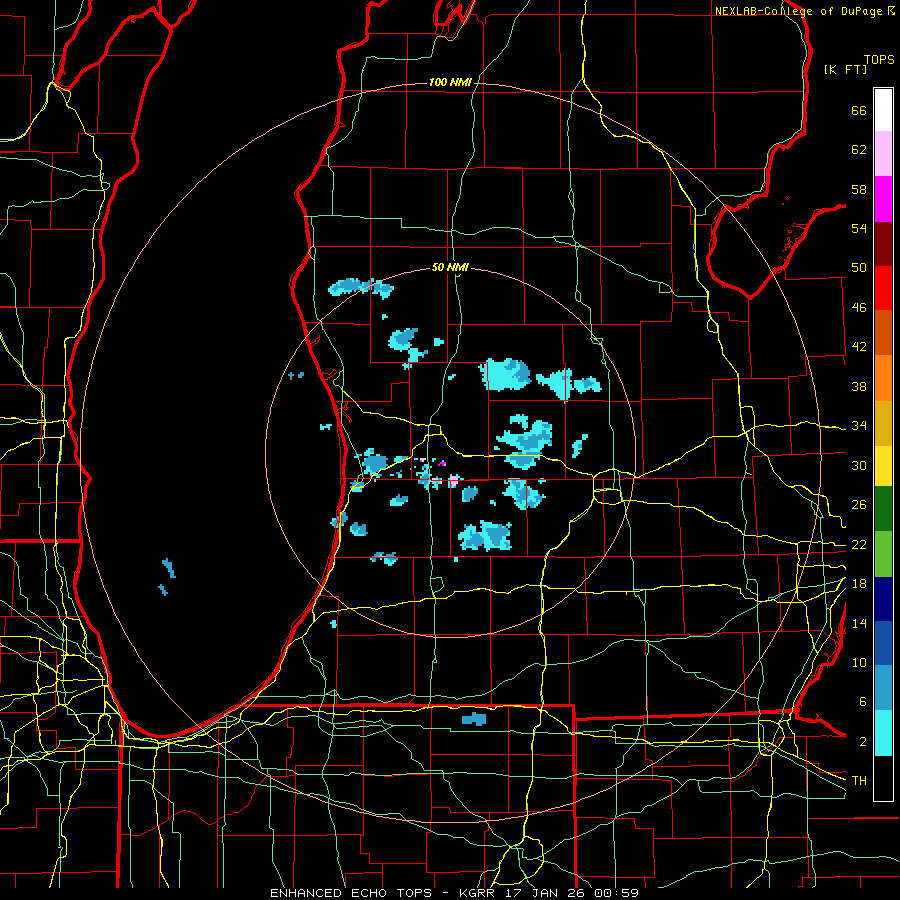
Task: Click the "26" legend value
Action: (859, 505)
